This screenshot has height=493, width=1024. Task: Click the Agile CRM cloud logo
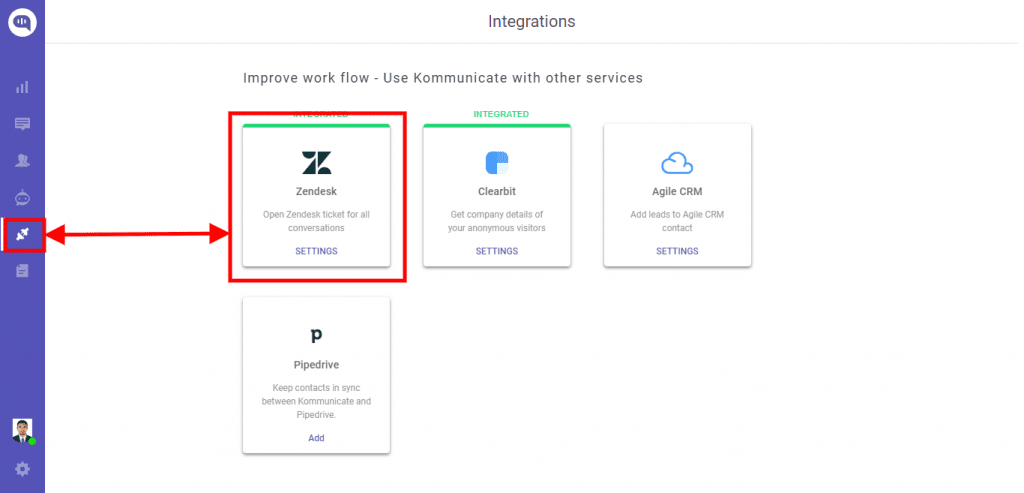pyautogui.click(x=677, y=163)
